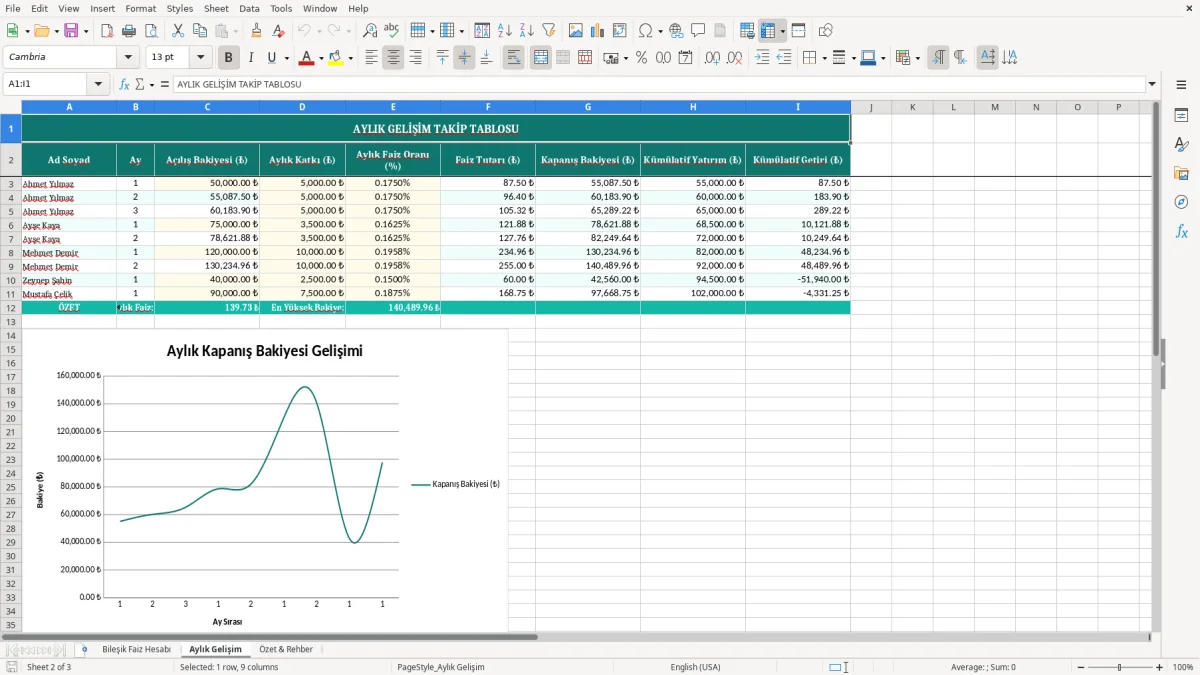Click the Copy icon
Screen dimensions: 1200x675
tap(199, 31)
